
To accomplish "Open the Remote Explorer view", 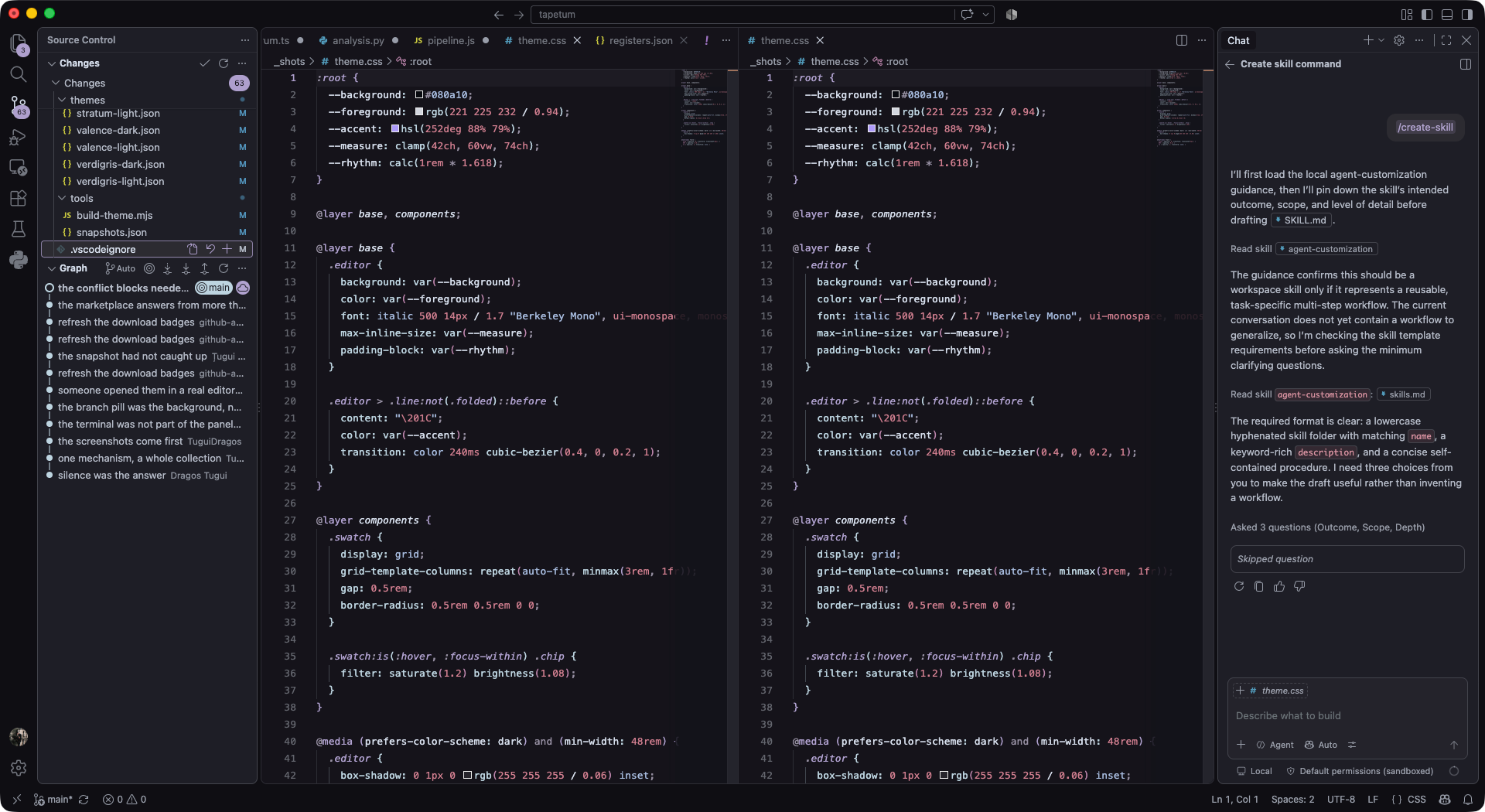I will pos(18,168).
